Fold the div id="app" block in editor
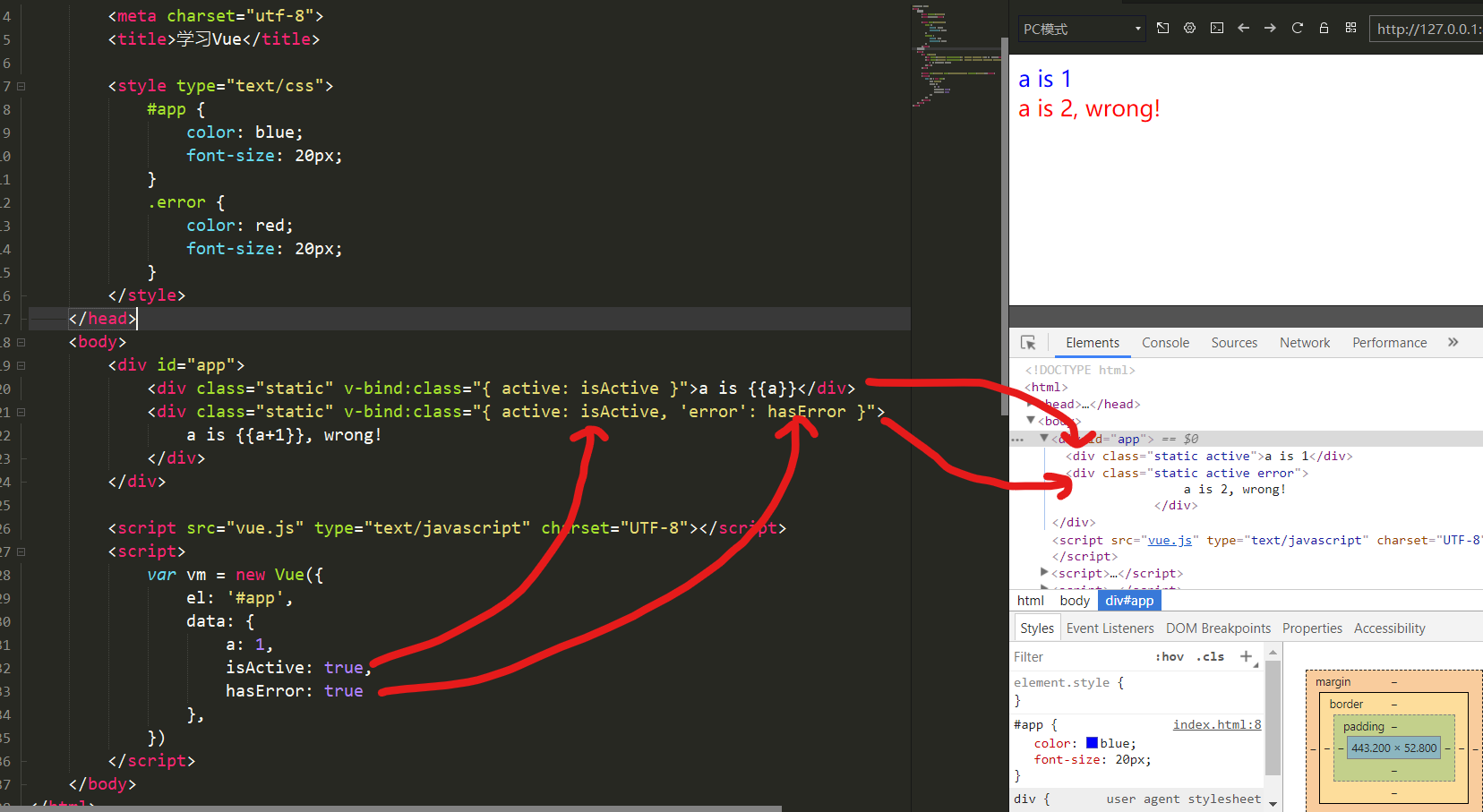Screen dimensions: 1483x812 21,366
